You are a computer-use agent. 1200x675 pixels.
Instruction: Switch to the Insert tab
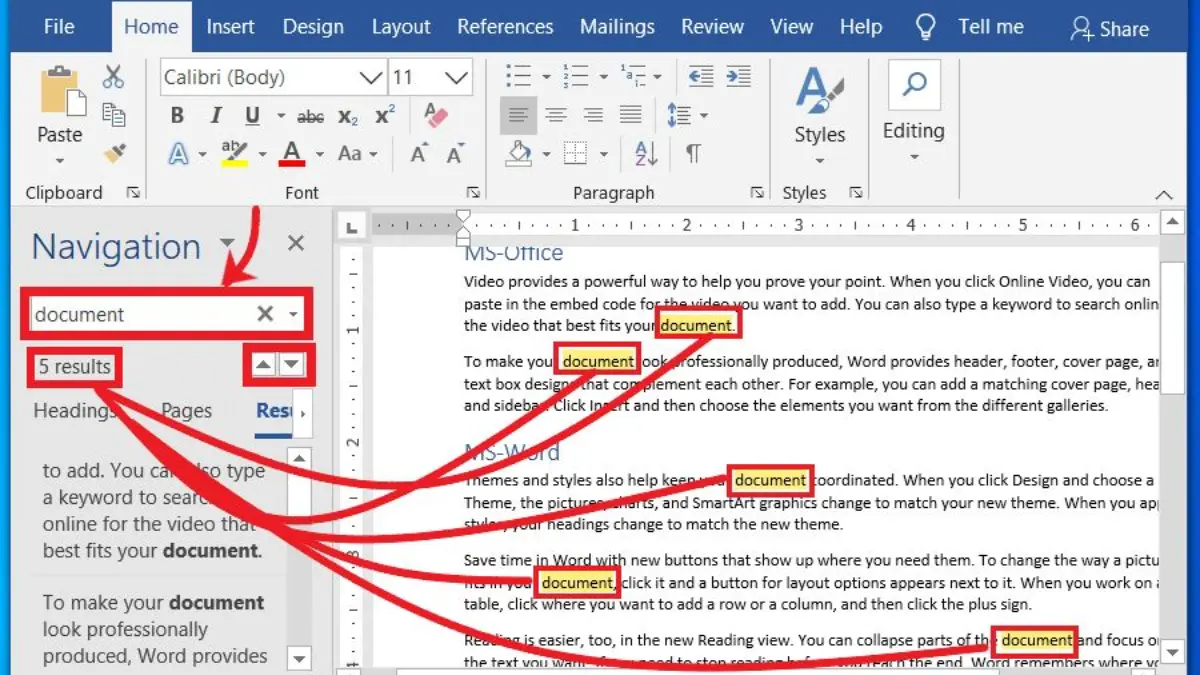point(230,27)
